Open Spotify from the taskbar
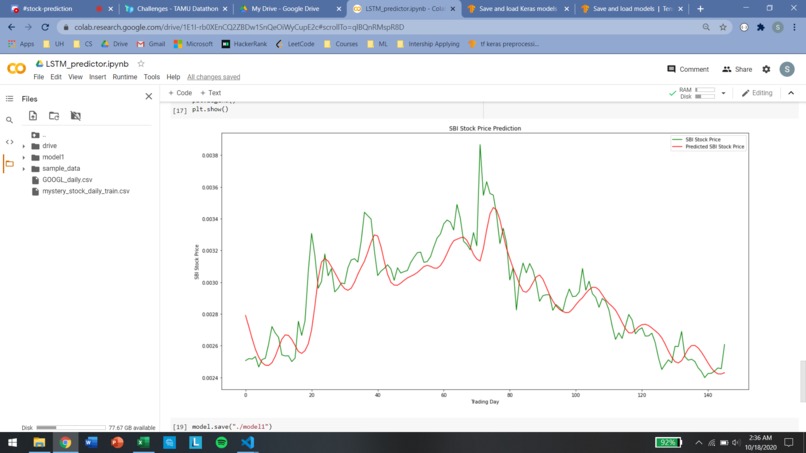 [x=222, y=443]
